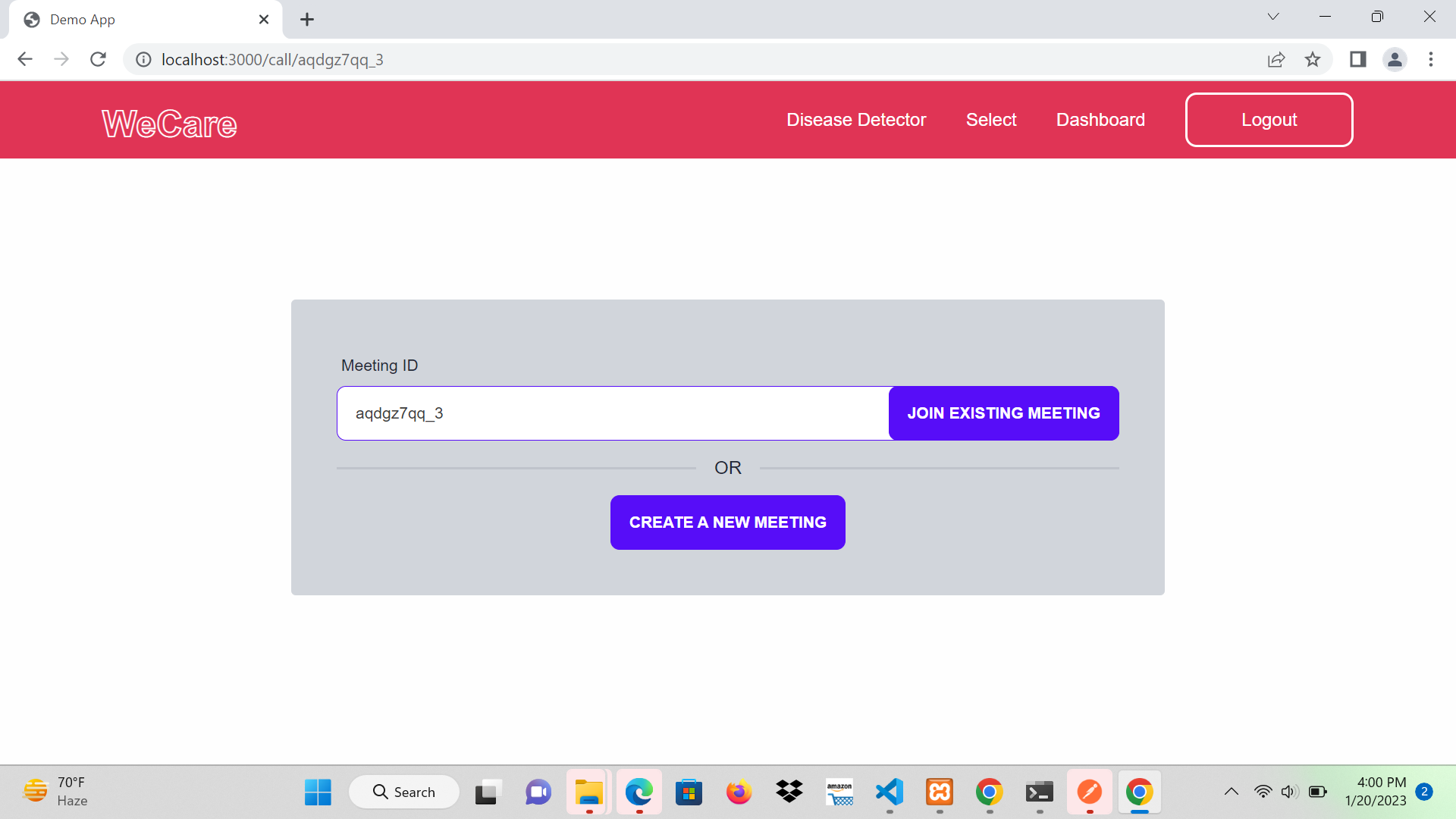Click the Select nav link
1456x819 pixels.
tap(990, 120)
